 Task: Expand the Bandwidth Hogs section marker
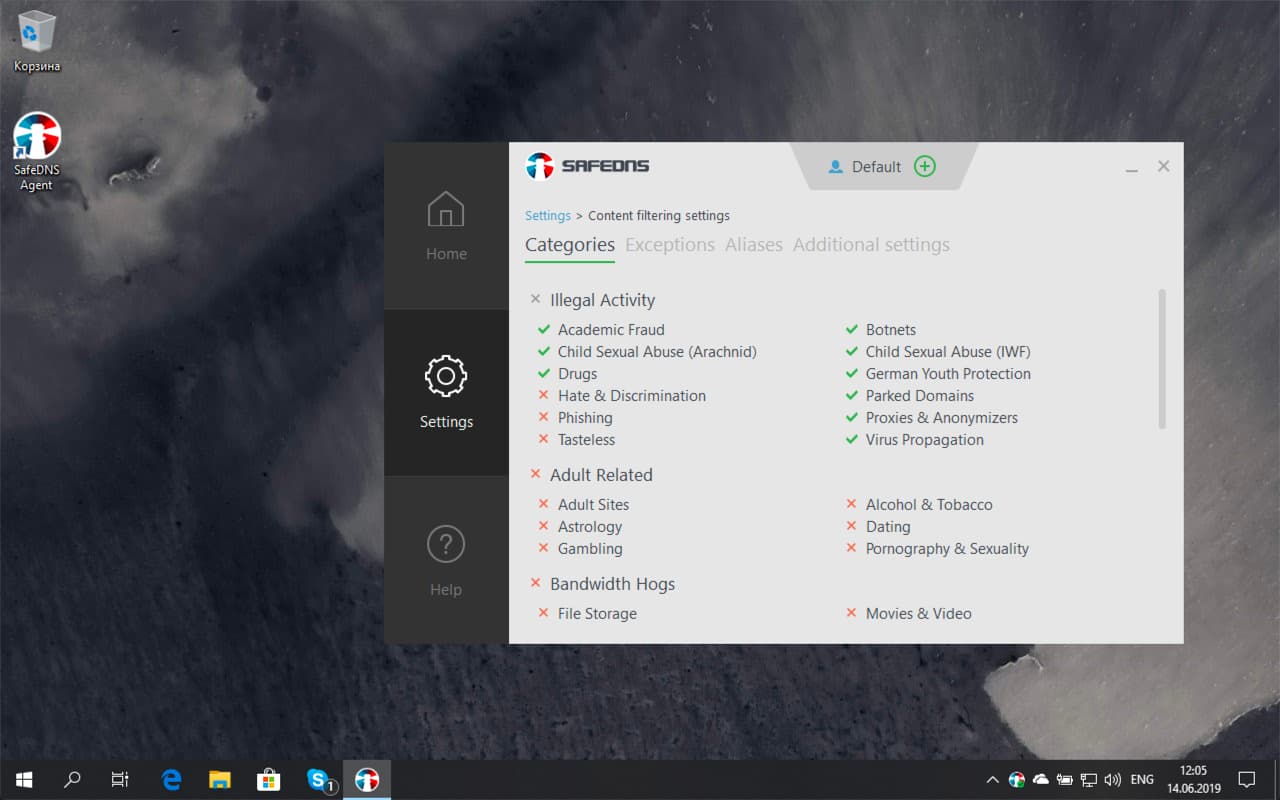pos(535,583)
